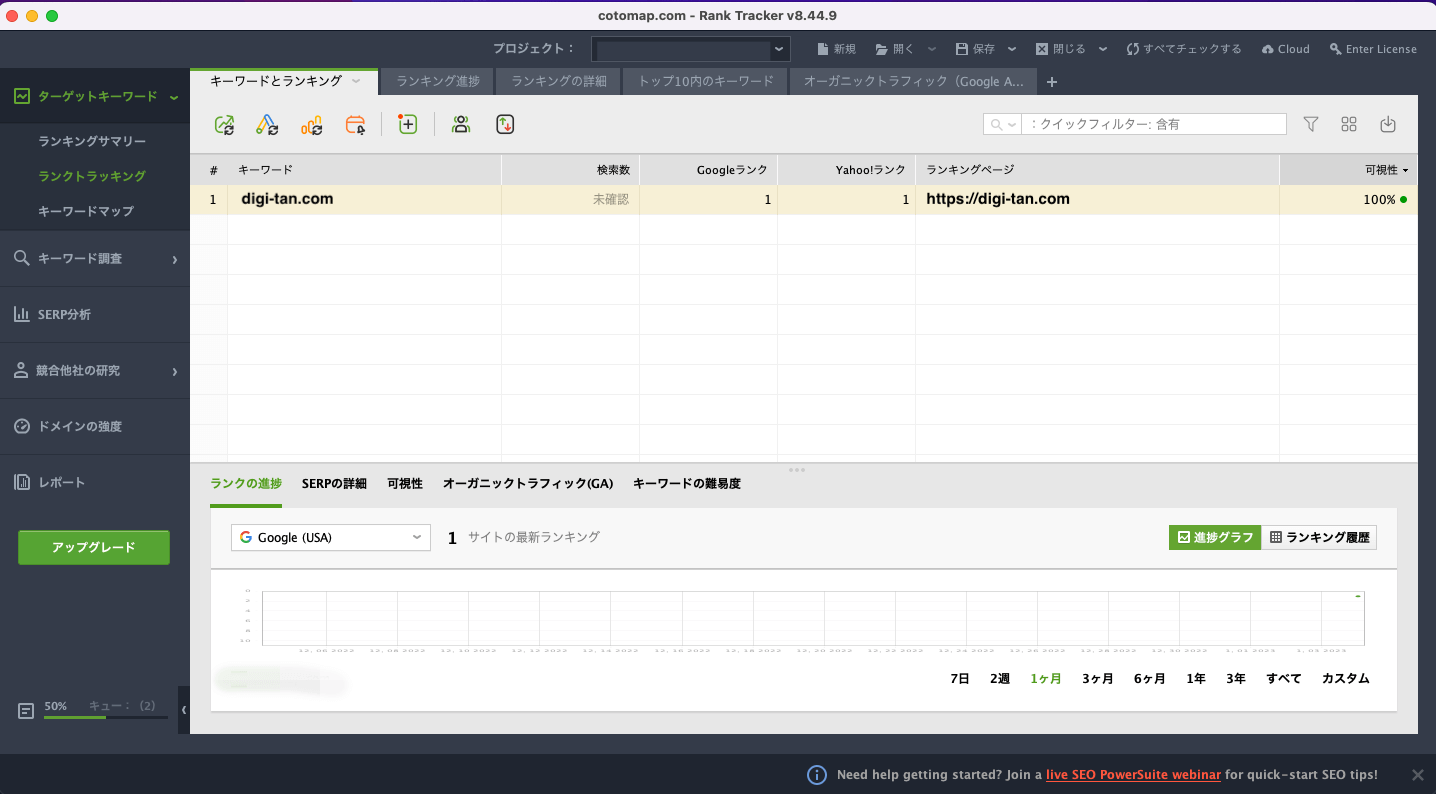
Task: Click the add keywords plus icon
Action: (407, 124)
